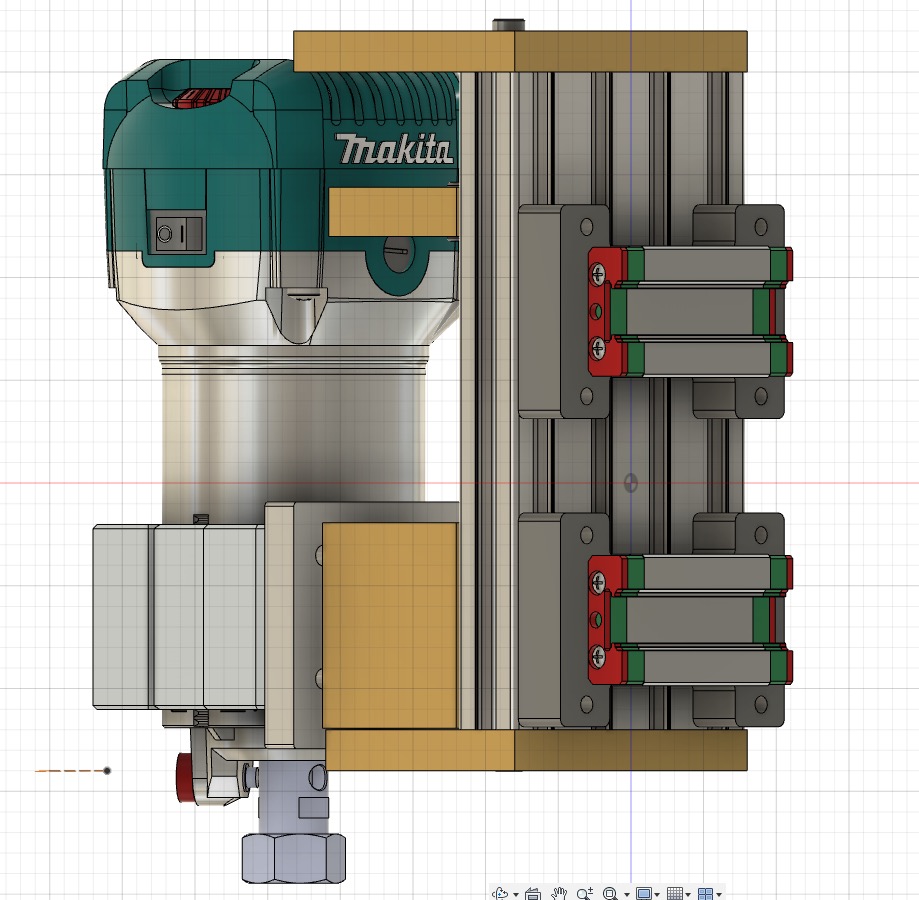
Task: Expand the Orbit tool dropdown arrow
Action: click(515, 890)
